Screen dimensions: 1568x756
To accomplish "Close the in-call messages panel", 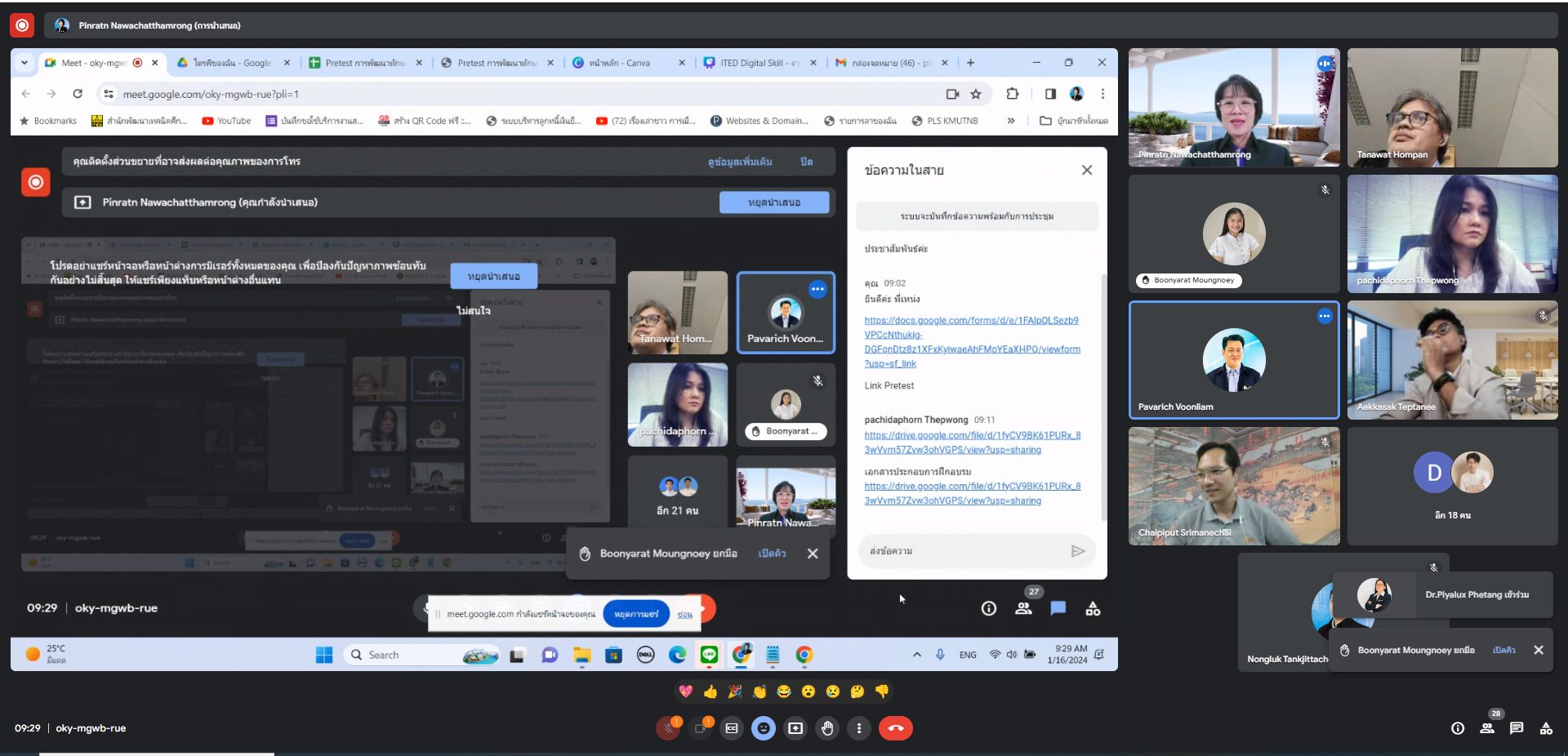I will [1087, 170].
